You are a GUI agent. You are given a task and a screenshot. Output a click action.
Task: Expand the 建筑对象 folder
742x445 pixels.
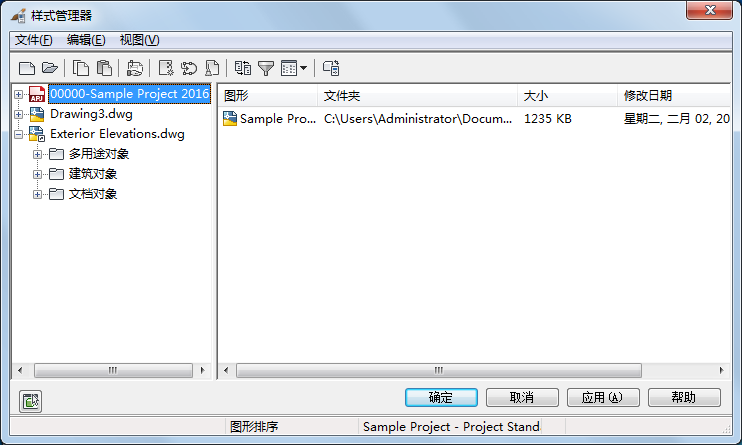tap(37, 174)
